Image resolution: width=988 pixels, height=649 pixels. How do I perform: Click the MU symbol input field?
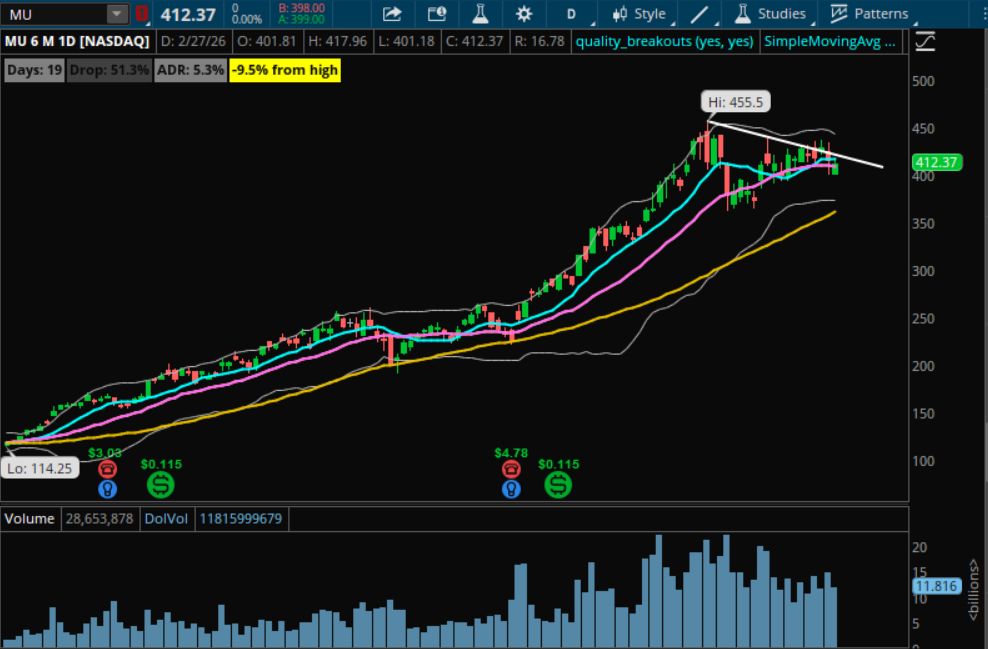pos(53,14)
